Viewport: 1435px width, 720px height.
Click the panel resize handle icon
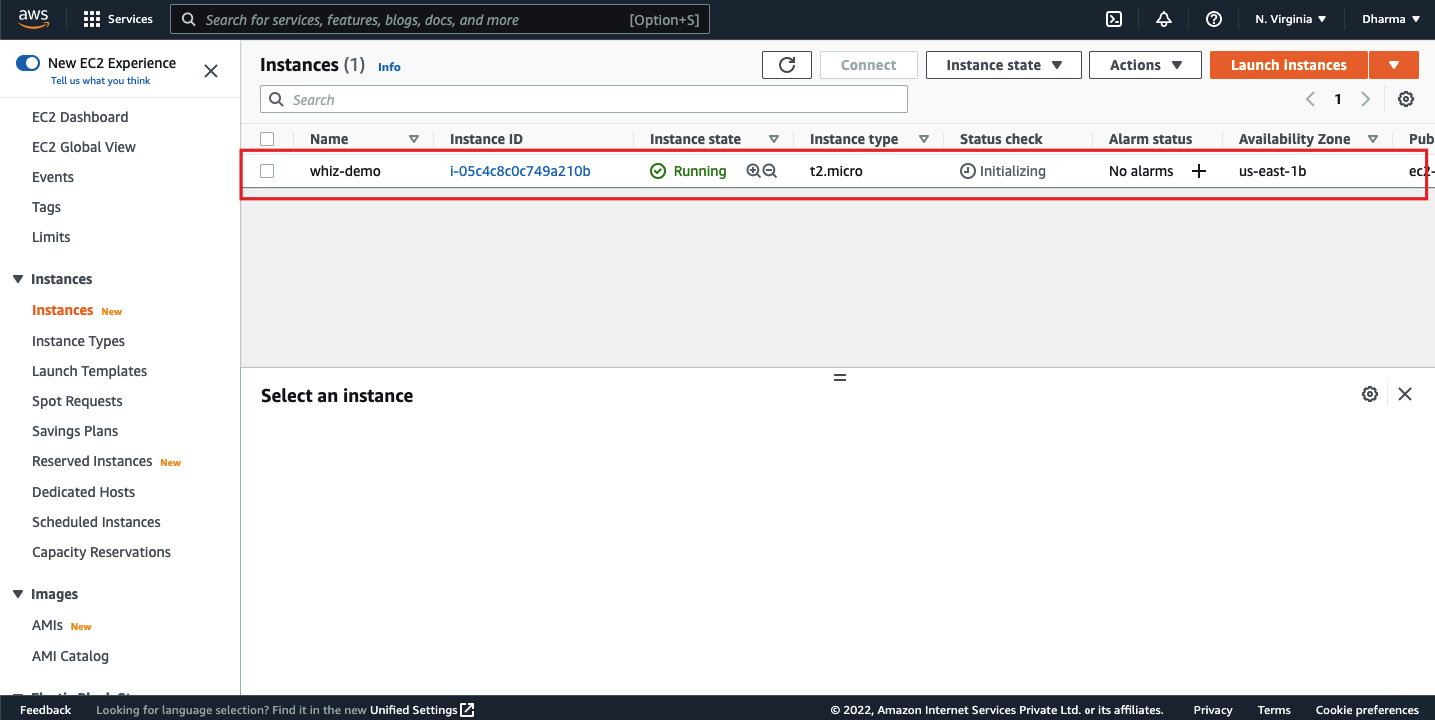pos(840,377)
